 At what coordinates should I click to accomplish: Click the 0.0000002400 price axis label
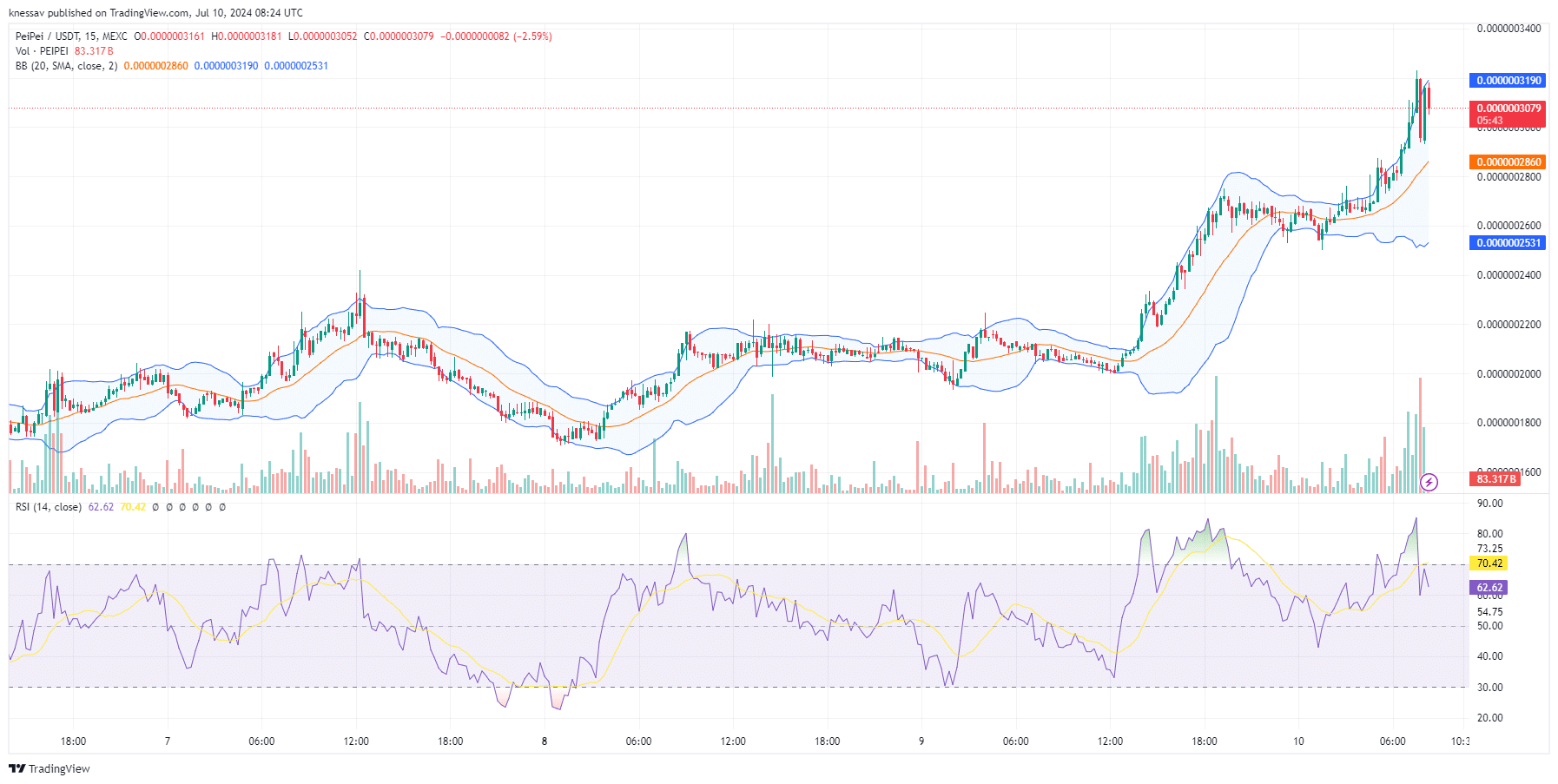click(x=1509, y=275)
